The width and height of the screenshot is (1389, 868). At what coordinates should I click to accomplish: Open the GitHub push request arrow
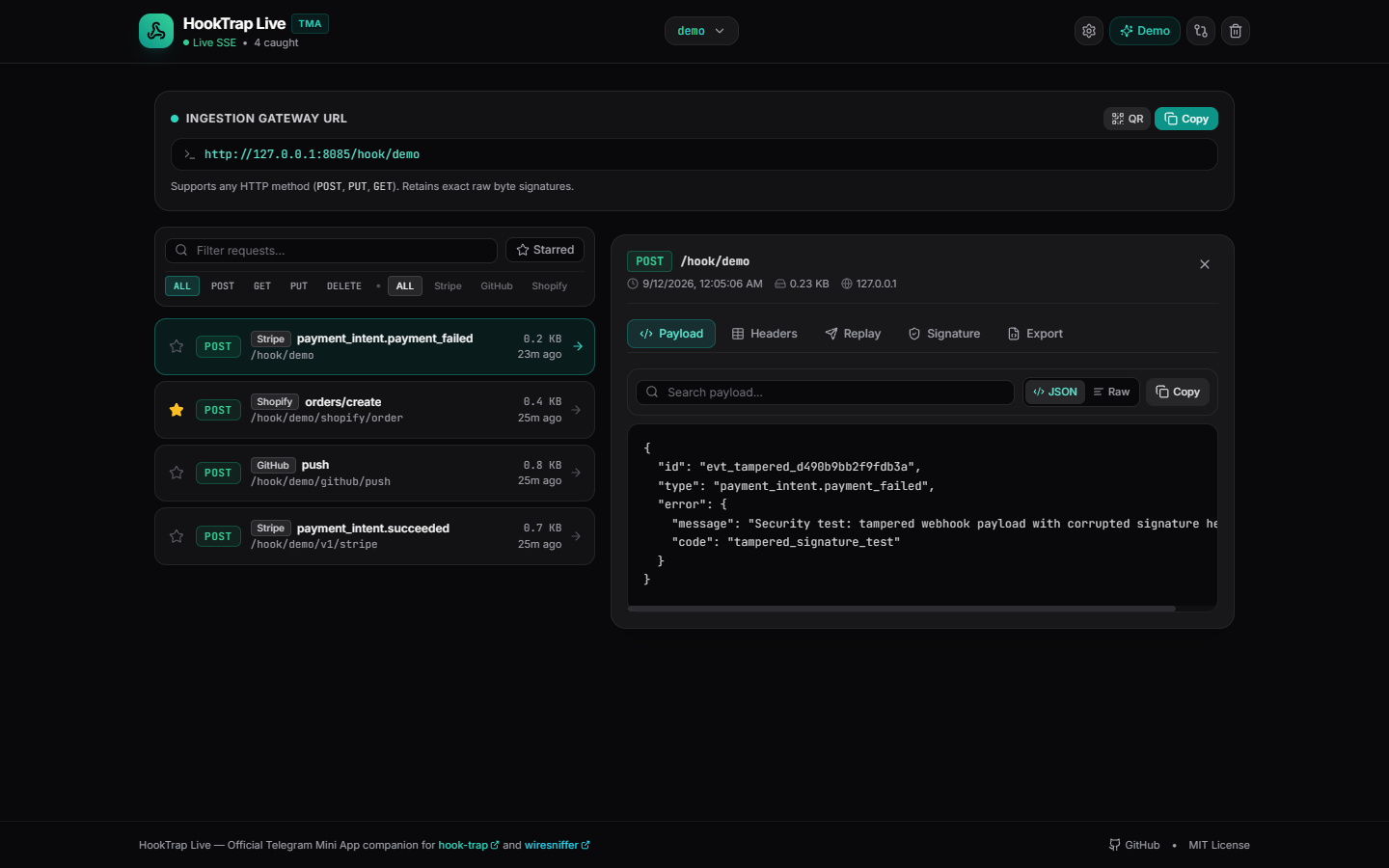[x=576, y=473]
